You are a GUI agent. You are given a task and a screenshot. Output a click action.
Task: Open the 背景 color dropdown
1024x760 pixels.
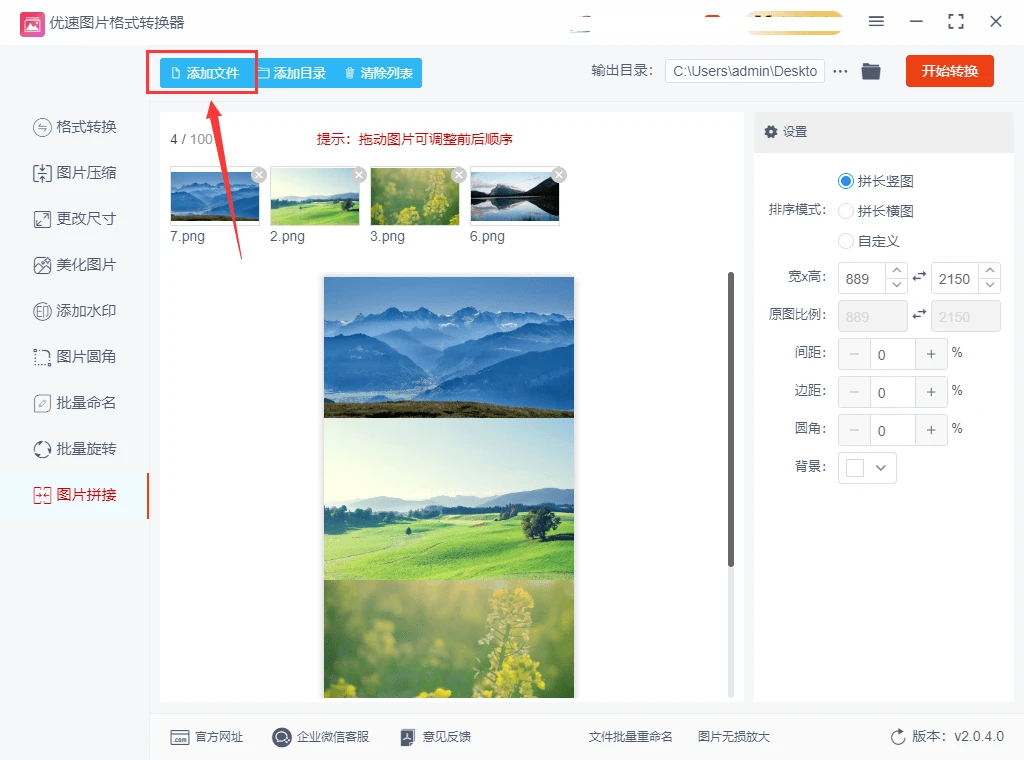[866, 467]
